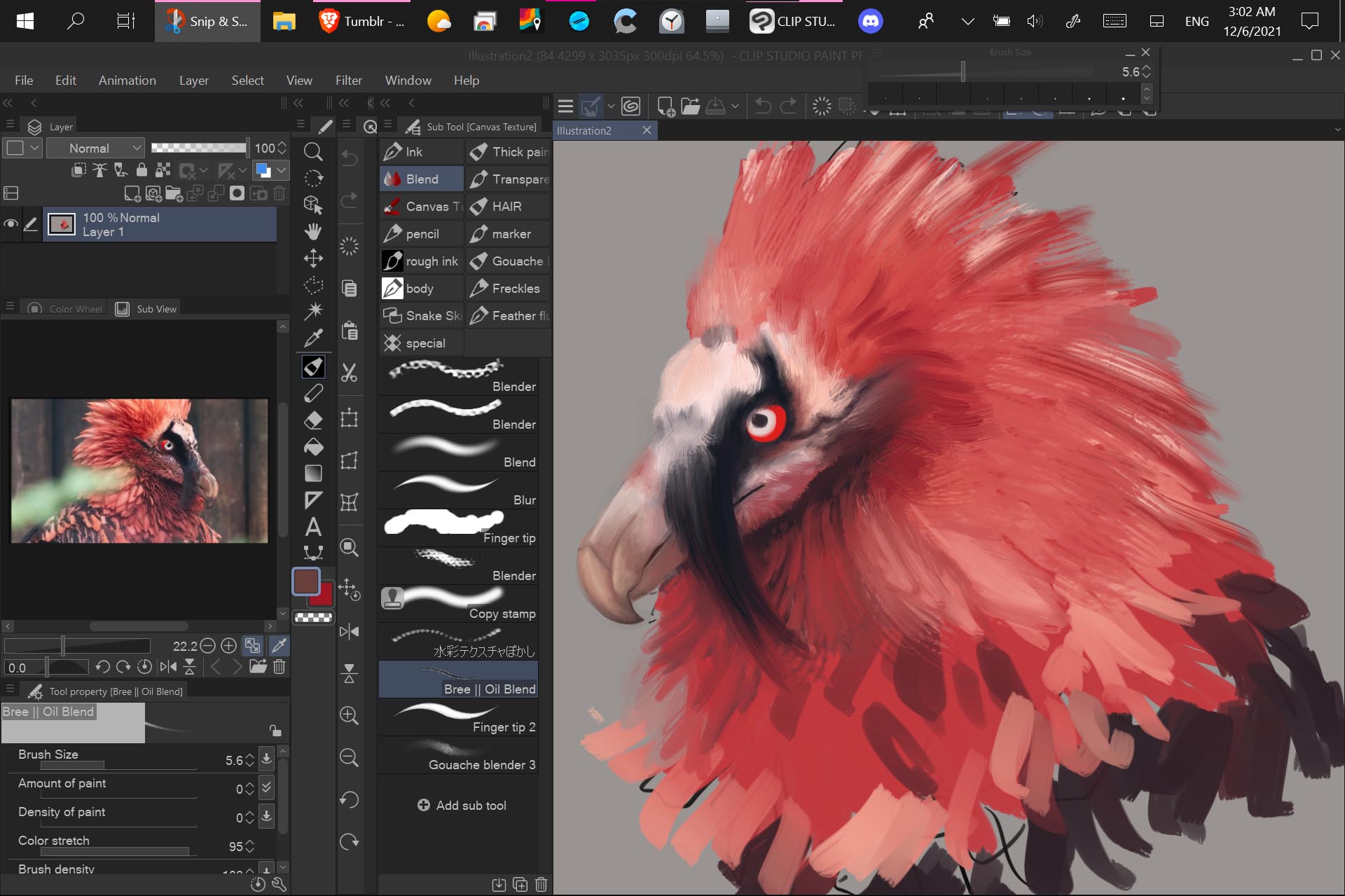Open the Normal blending mode dropdown

[x=96, y=148]
